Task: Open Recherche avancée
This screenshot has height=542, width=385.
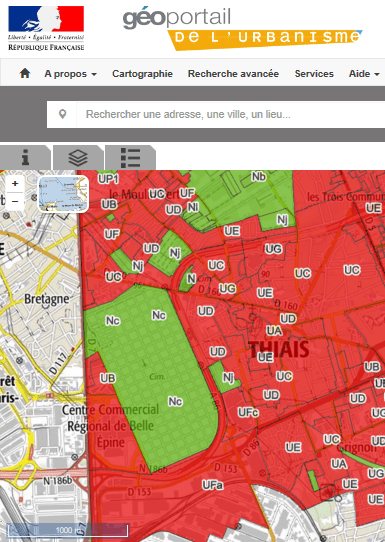Action: click(x=233, y=74)
